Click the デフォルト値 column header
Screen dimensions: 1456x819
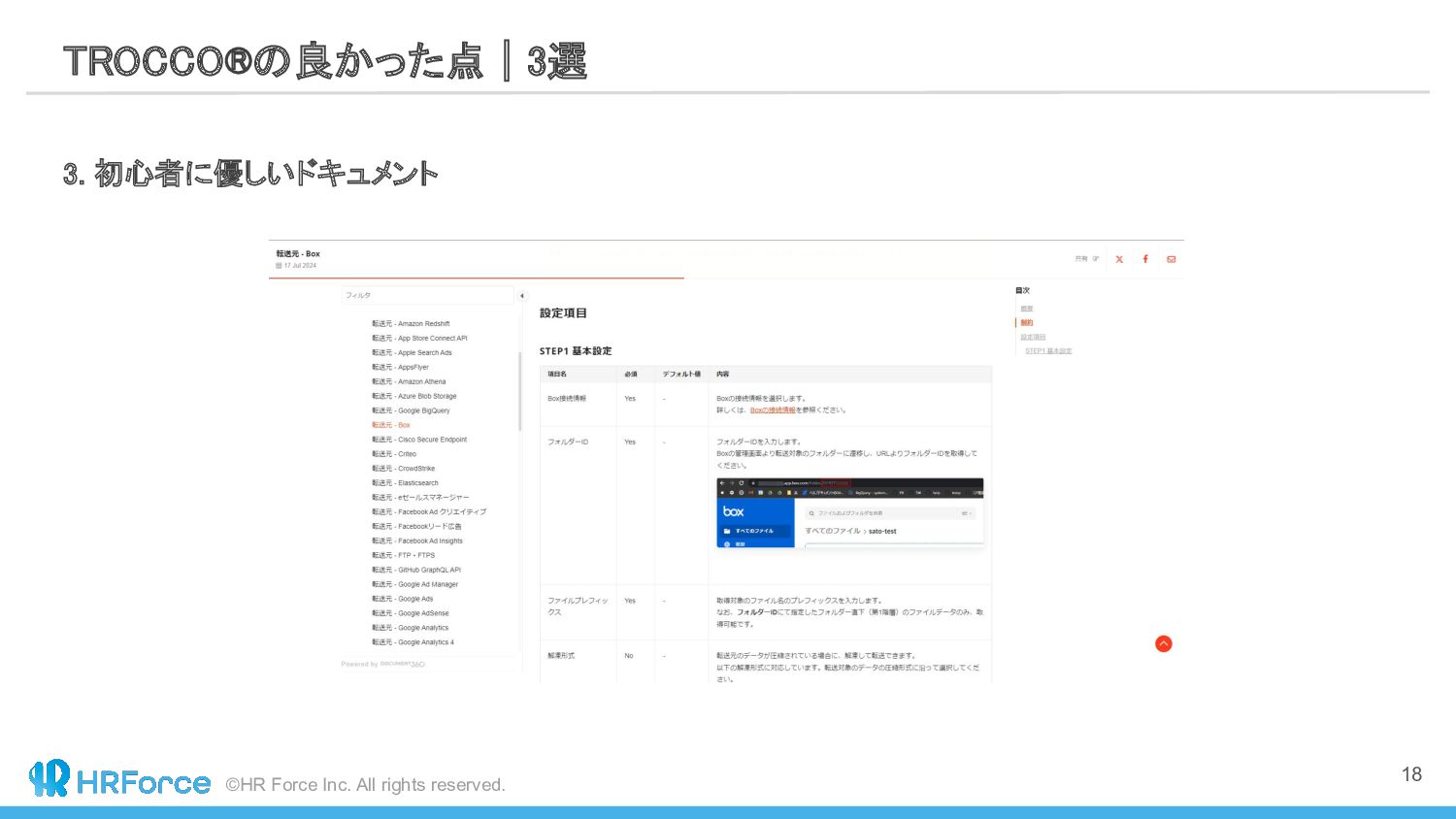tap(681, 375)
